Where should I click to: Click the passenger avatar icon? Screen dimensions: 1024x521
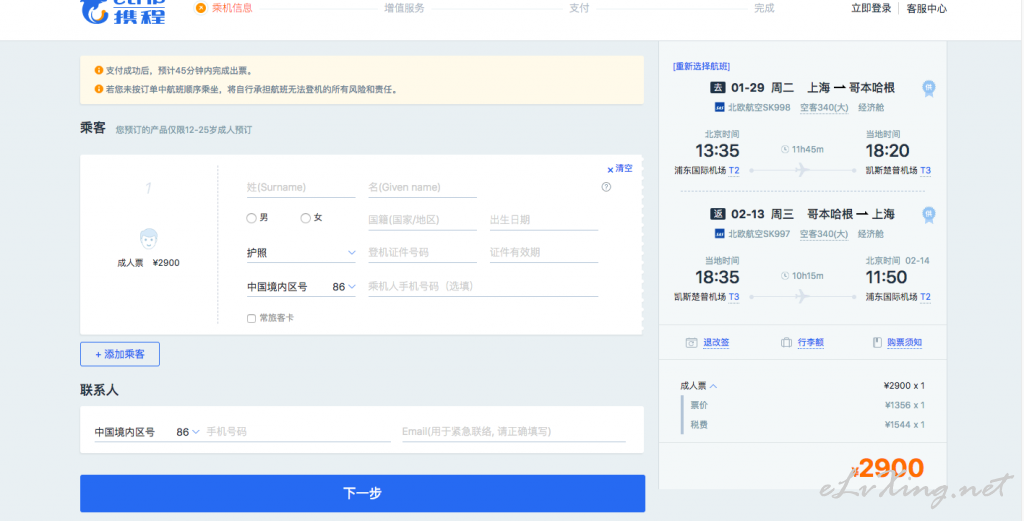click(x=149, y=238)
